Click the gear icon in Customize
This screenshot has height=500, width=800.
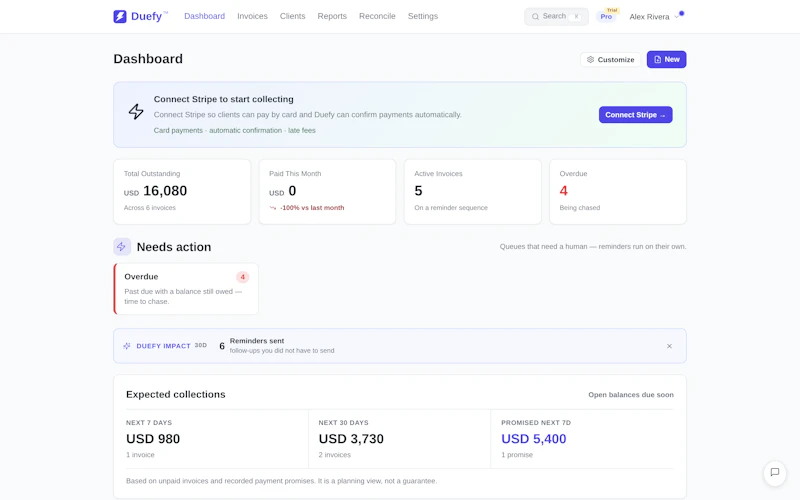click(x=590, y=60)
